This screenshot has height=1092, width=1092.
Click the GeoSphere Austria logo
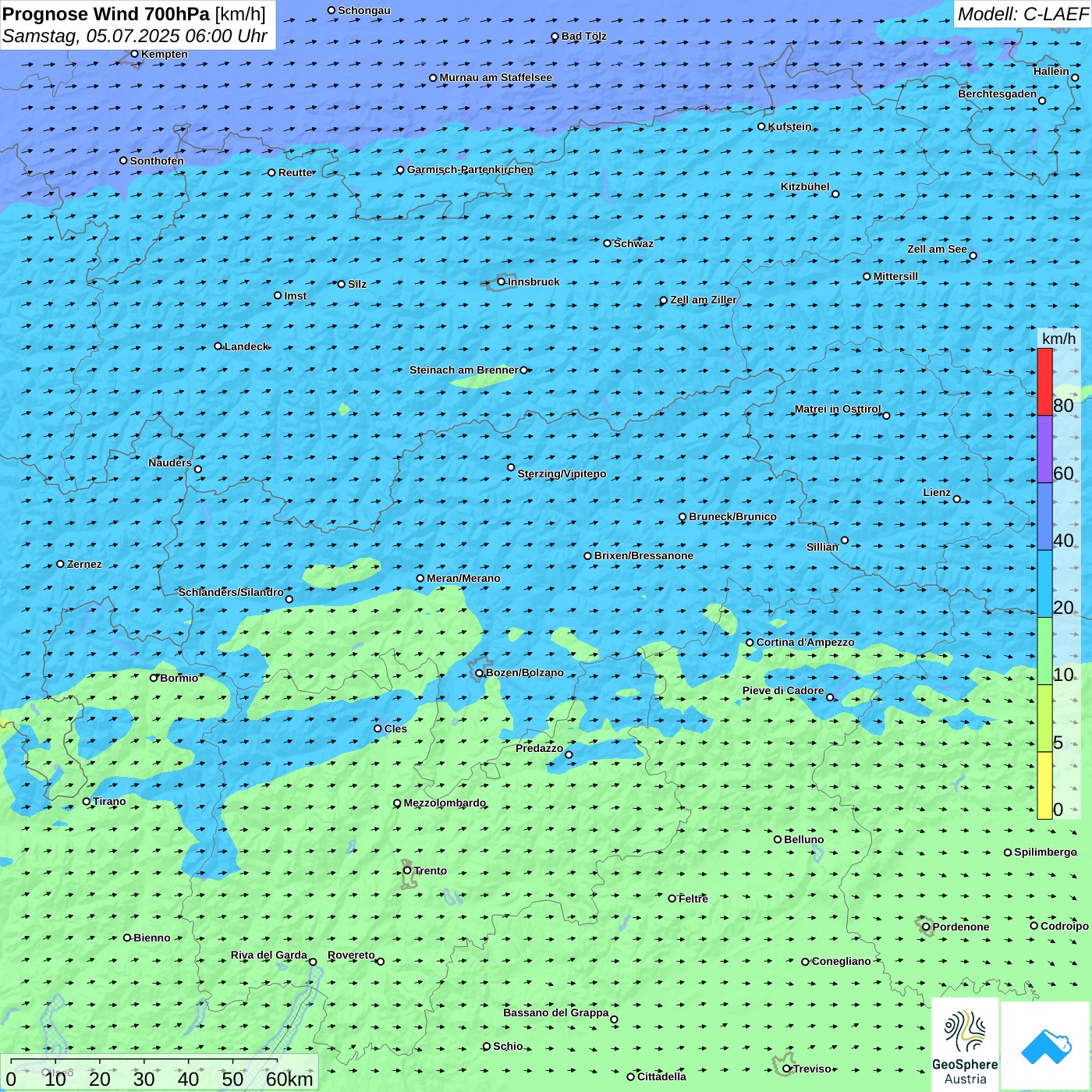point(965,1044)
